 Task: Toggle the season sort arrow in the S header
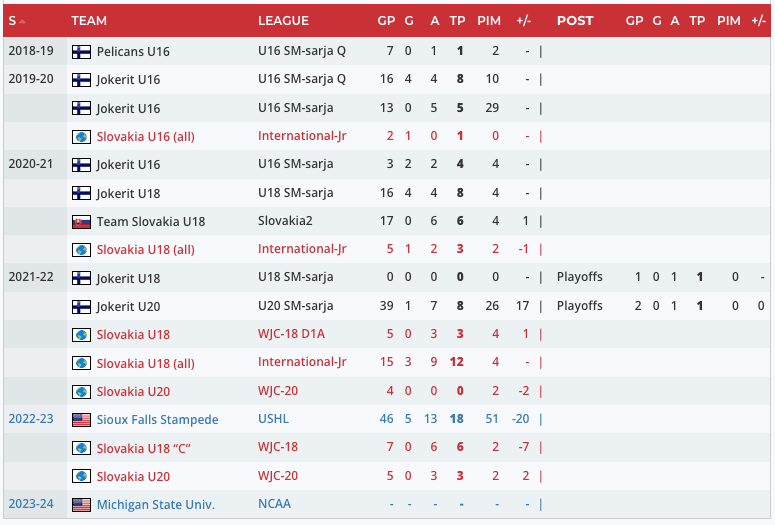pos(22,21)
